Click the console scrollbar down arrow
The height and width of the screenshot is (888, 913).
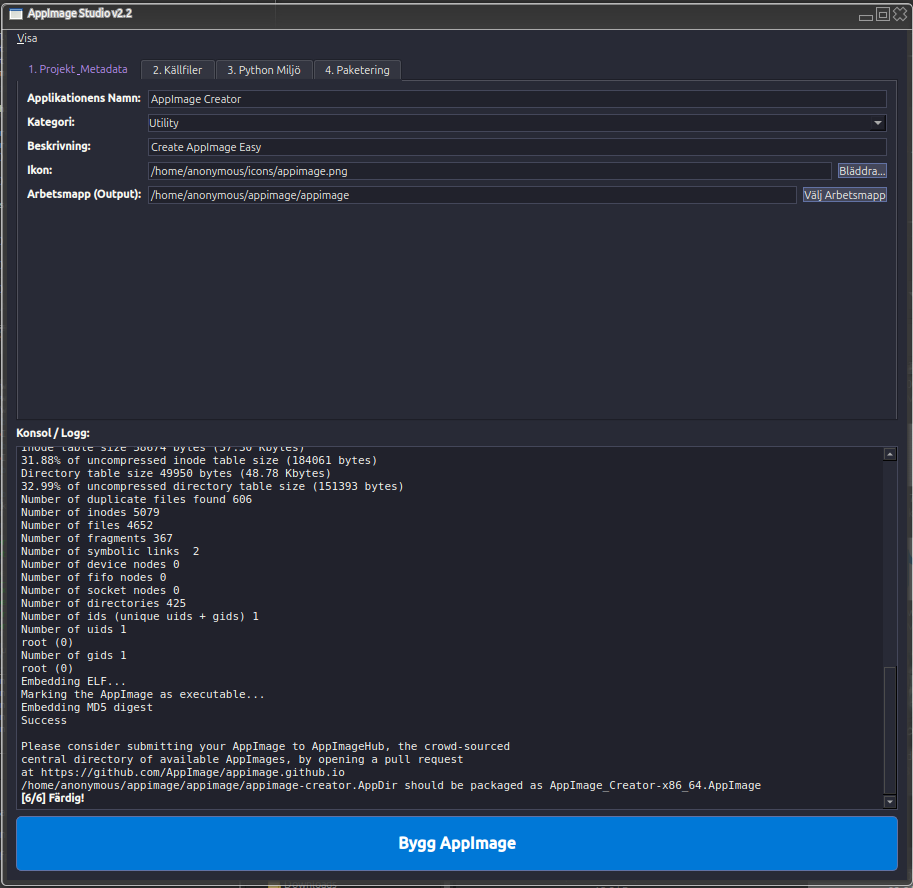889,802
